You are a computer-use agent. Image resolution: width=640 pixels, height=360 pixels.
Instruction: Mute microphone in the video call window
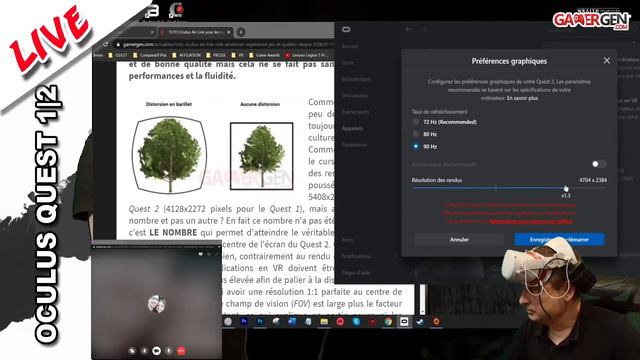169,351
